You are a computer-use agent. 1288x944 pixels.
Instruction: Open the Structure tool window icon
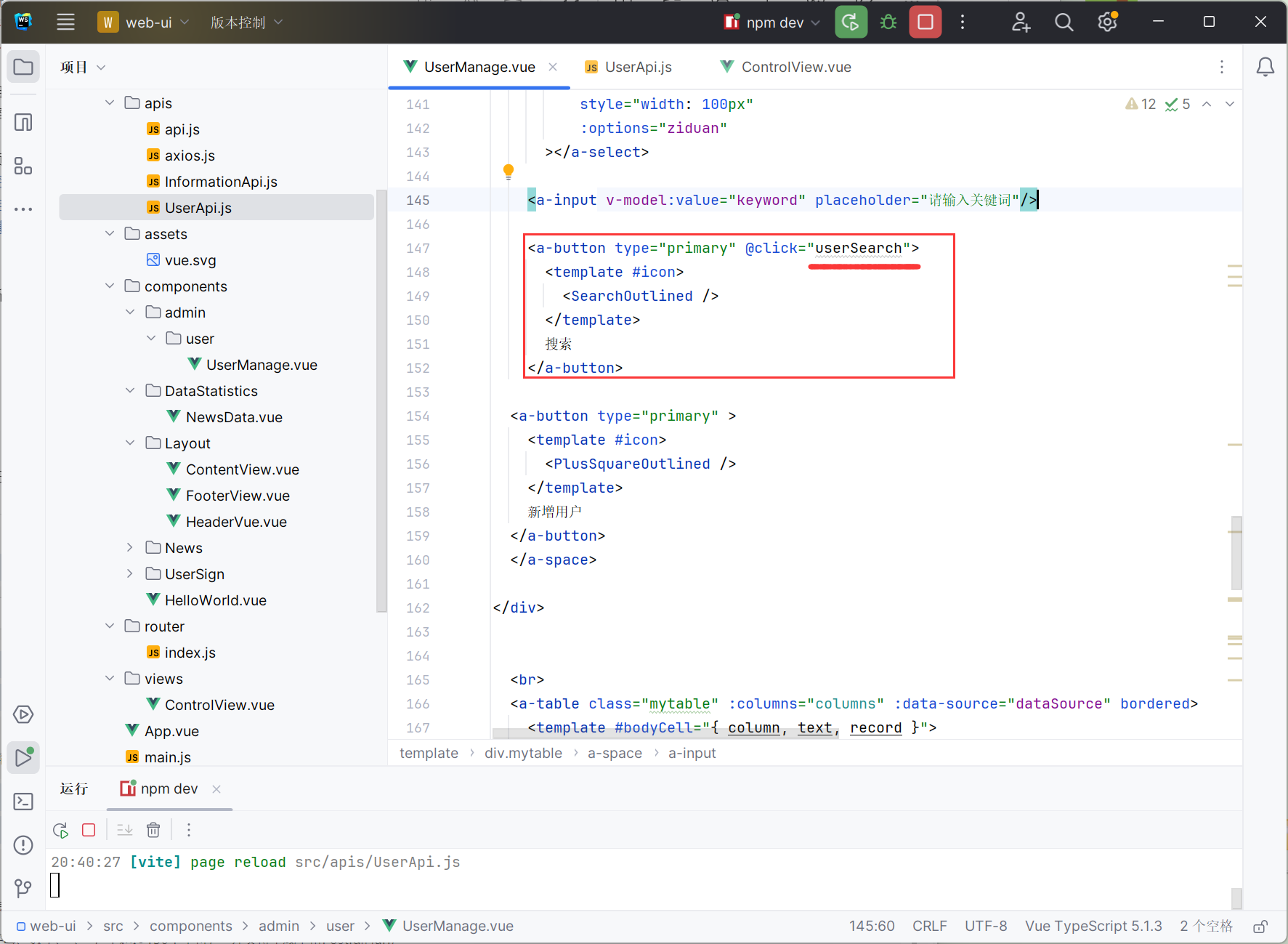(x=23, y=166)
